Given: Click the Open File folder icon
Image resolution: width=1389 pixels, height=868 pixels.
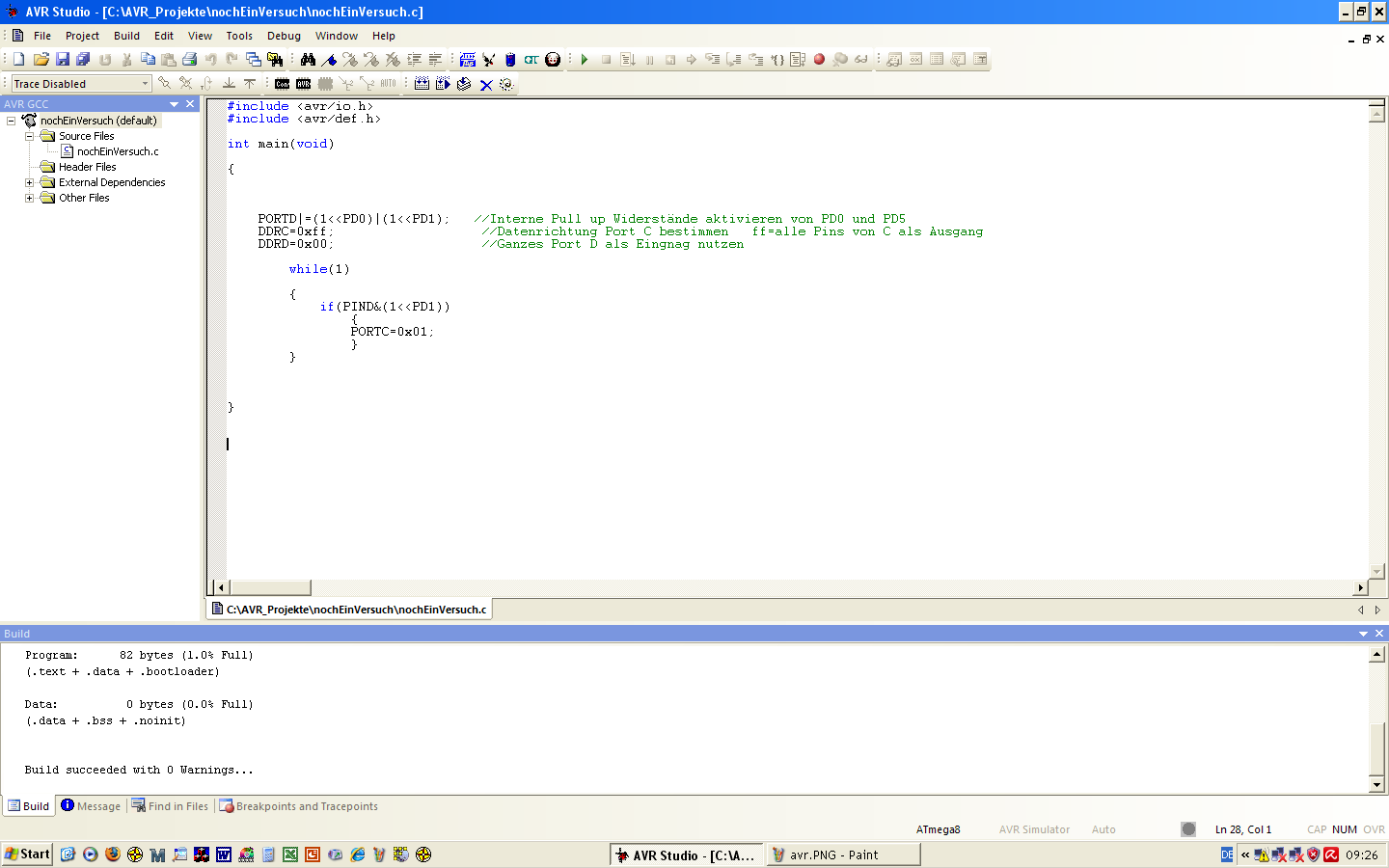Looking at the screenshot, I should [x=41, y=60].
